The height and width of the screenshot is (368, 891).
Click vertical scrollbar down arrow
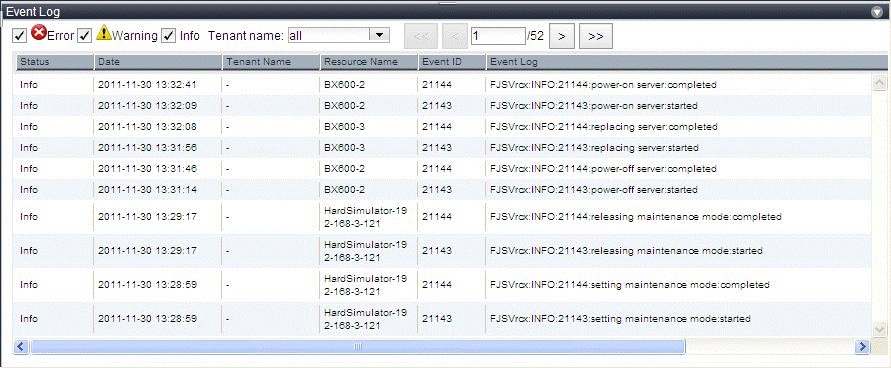coord(879,329)
